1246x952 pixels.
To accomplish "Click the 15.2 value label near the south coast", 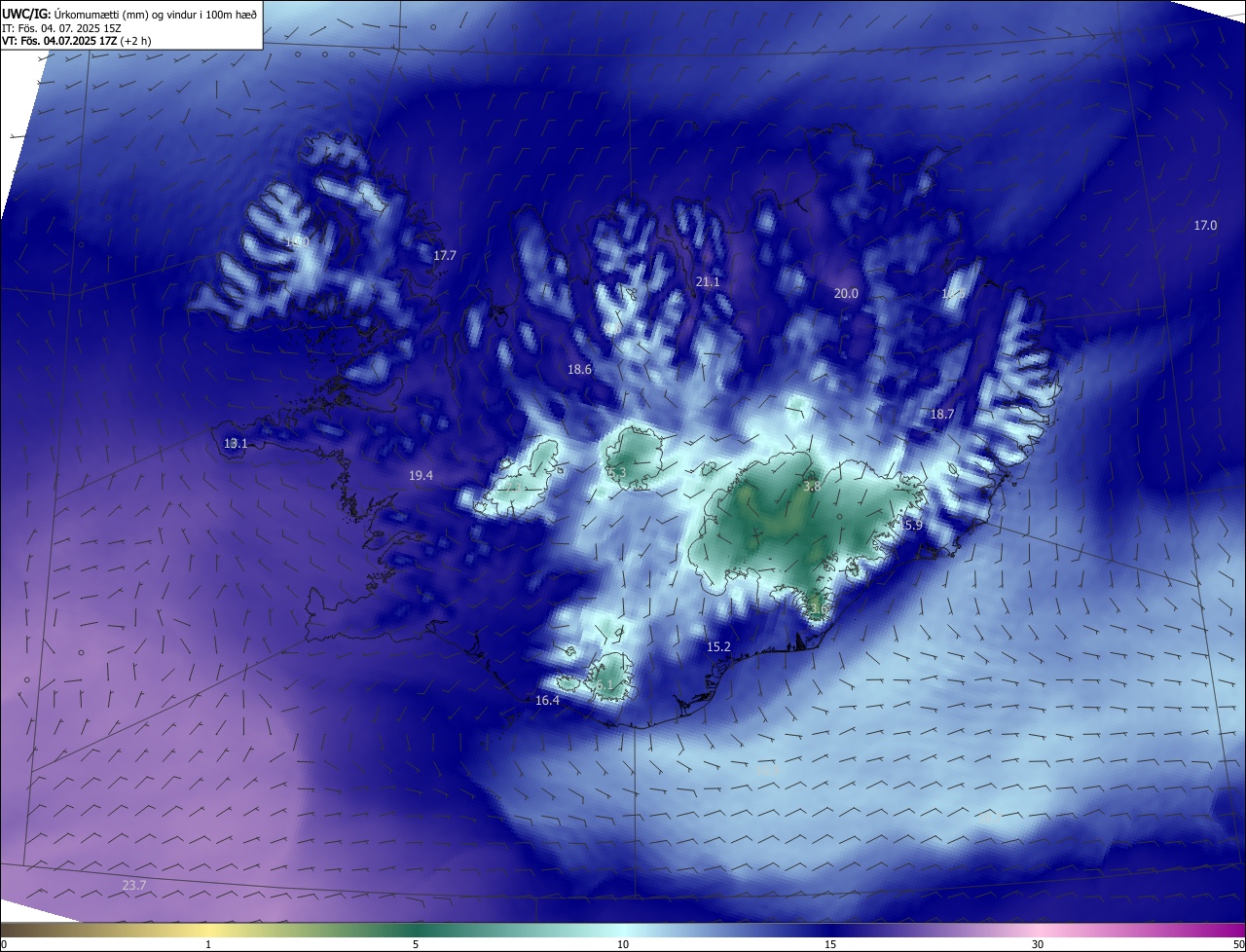I will 718,646.
